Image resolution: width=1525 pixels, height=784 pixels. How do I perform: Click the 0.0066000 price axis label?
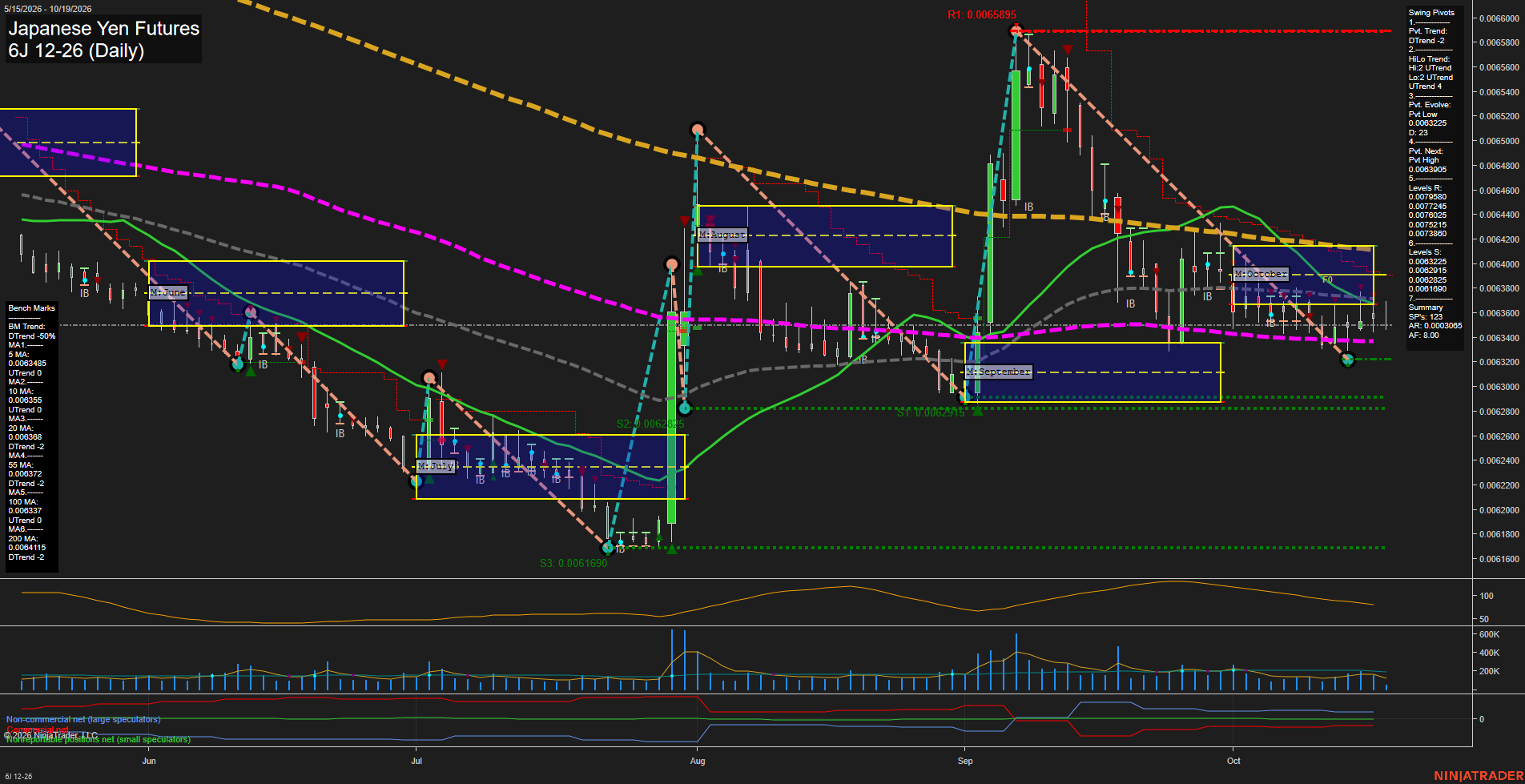1499,18
